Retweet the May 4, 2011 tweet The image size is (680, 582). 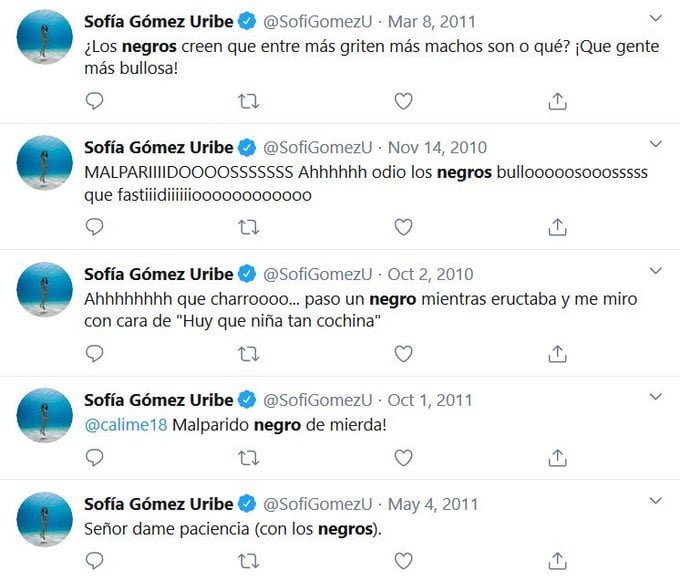tap(249, 559)
